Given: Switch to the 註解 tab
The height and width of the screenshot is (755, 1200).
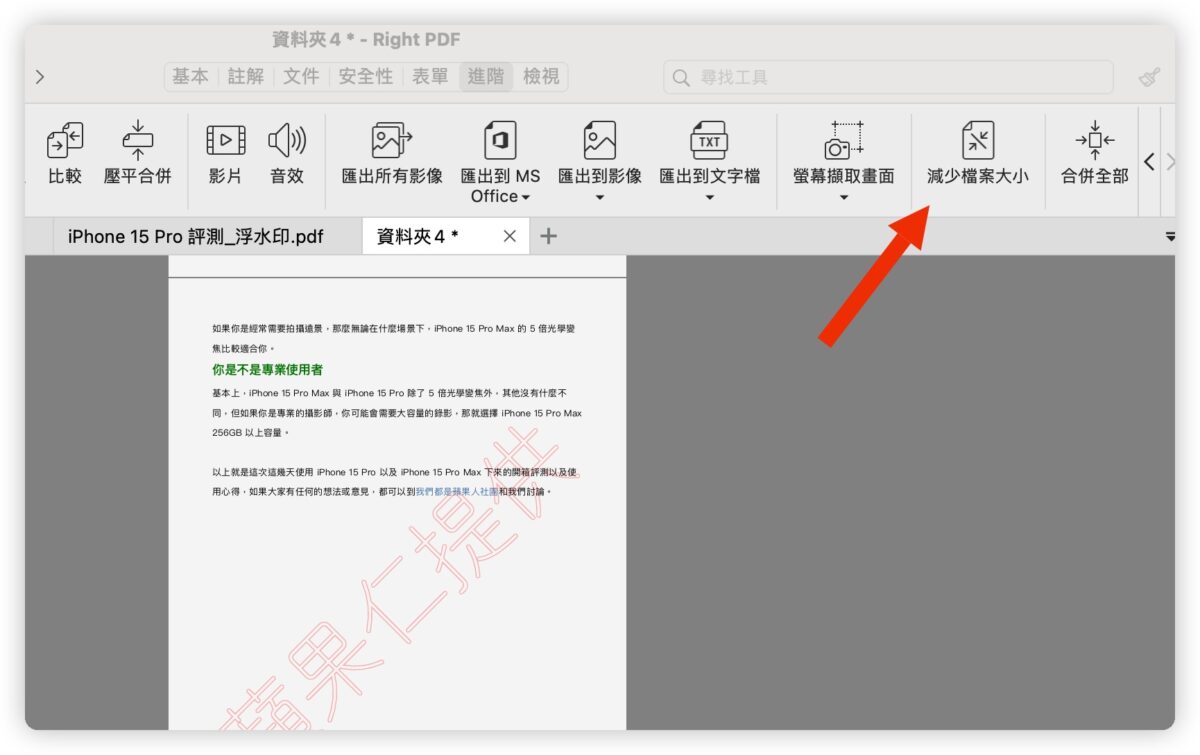Looking at the screenshot, I should [245, 77].
